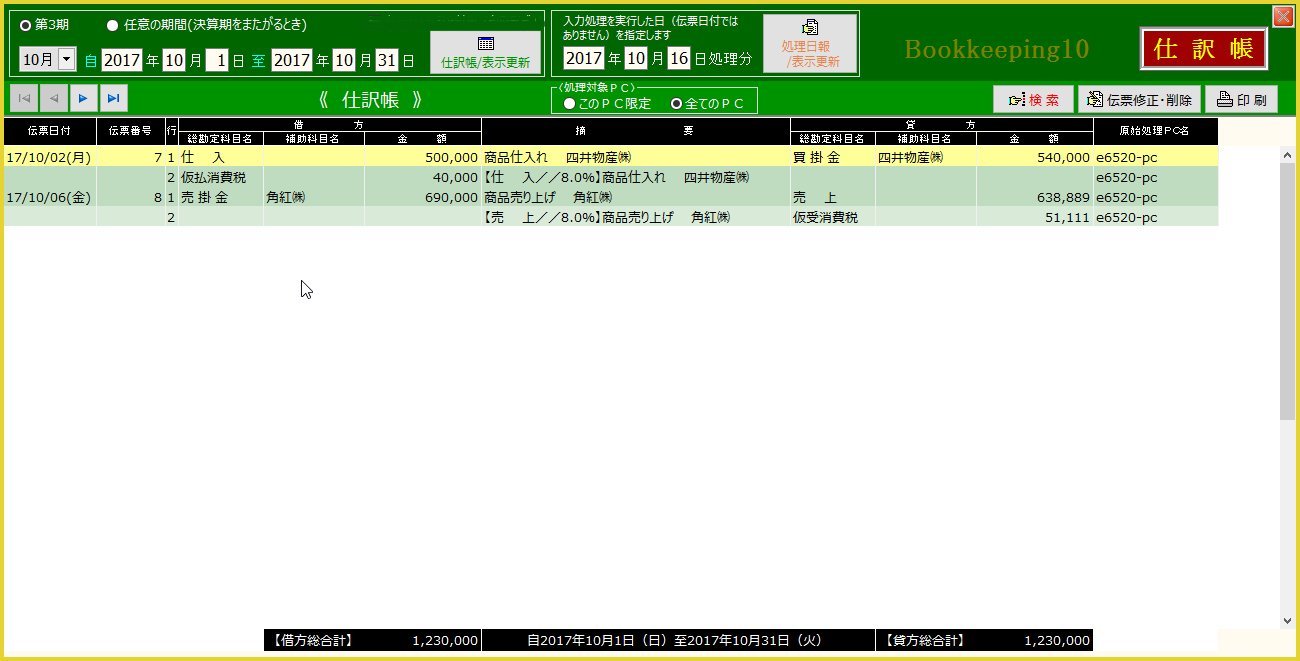
Task: Select the 第3期 radio button
Action: (x=26, y=25)
